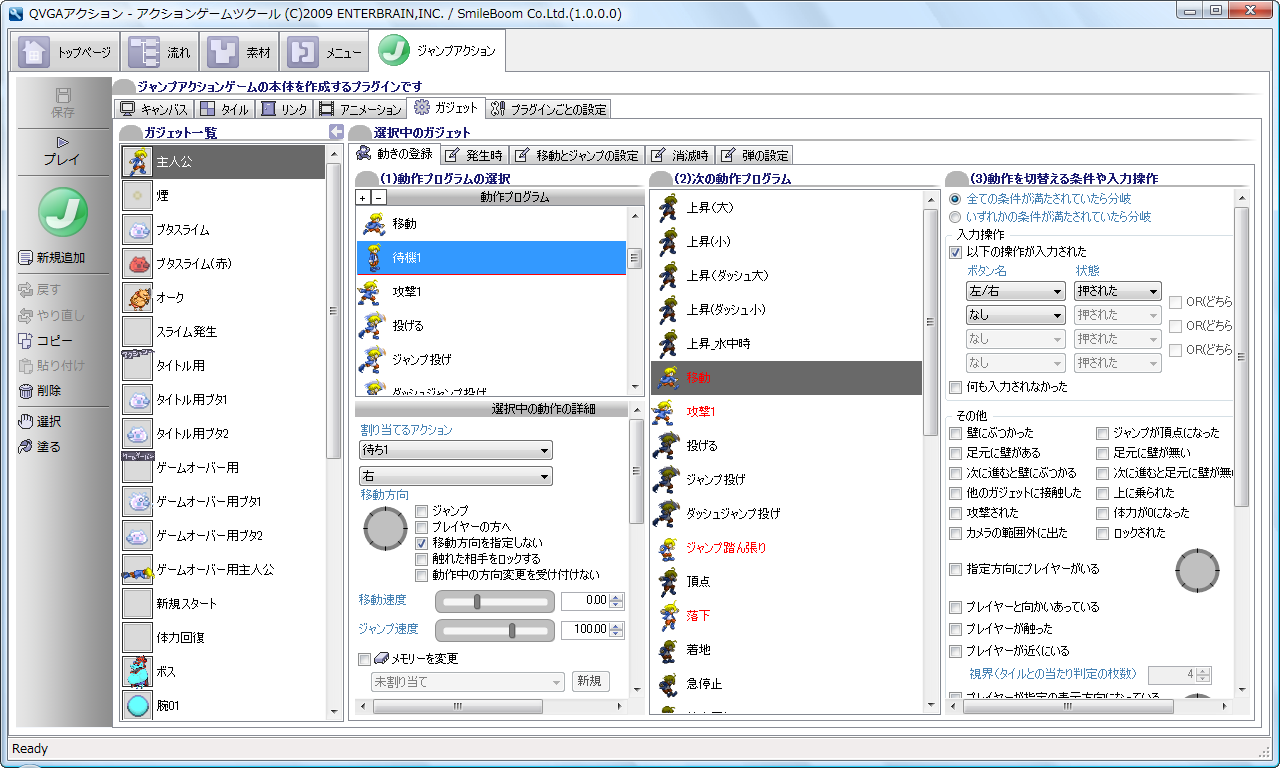Screen dimensions: 1280x768
Task: Open the 未割り当て memory dropdown
Action: [x=468, y=682]
